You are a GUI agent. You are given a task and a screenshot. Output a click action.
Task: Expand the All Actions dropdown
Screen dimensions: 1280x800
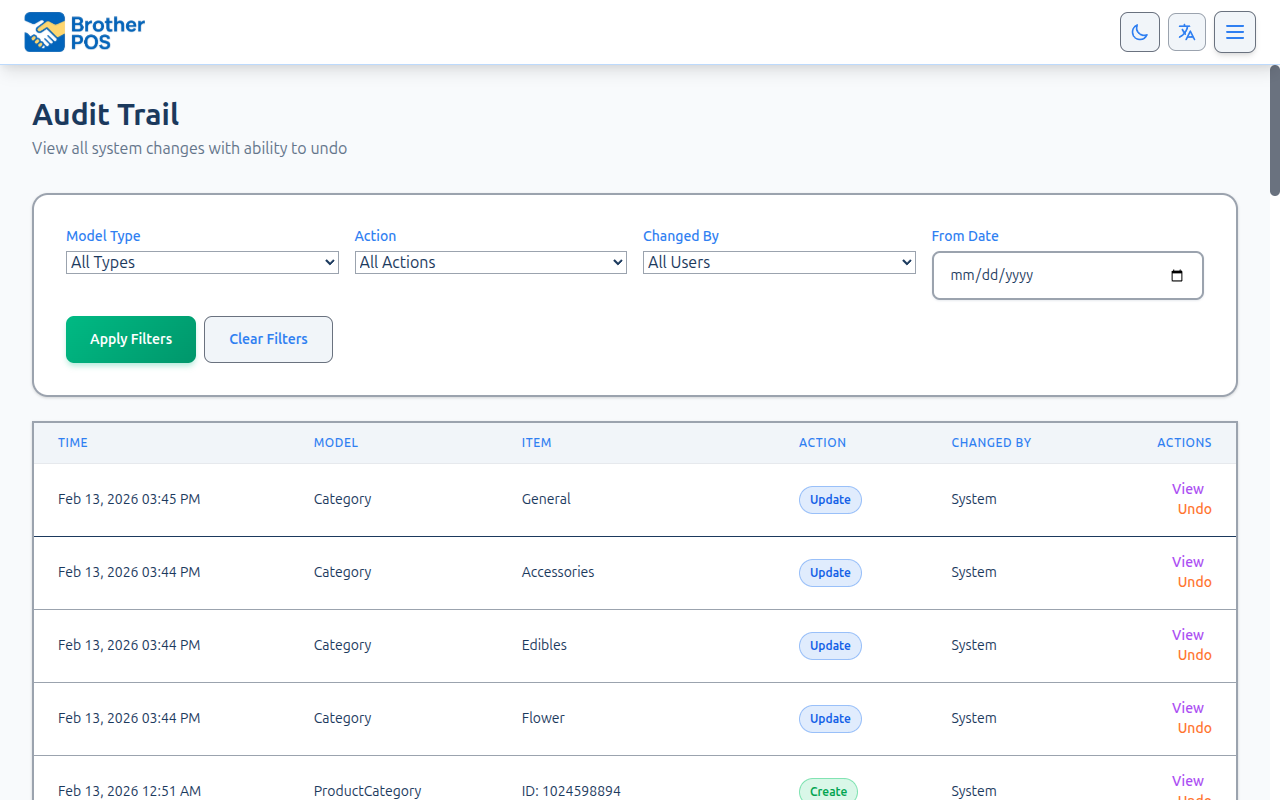coord(490,262)
